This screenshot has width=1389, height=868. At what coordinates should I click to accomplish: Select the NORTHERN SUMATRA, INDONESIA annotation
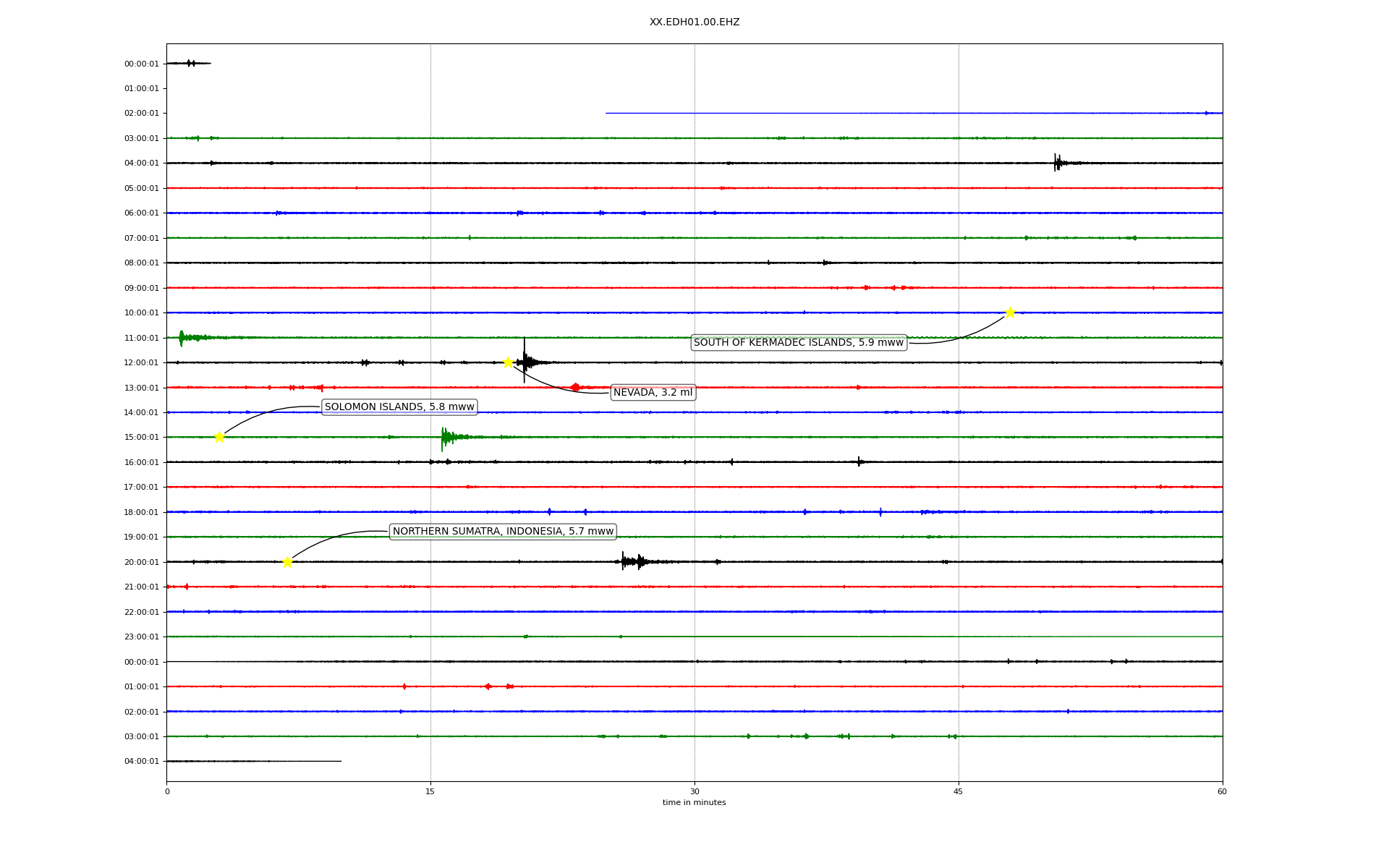[503, 532]
